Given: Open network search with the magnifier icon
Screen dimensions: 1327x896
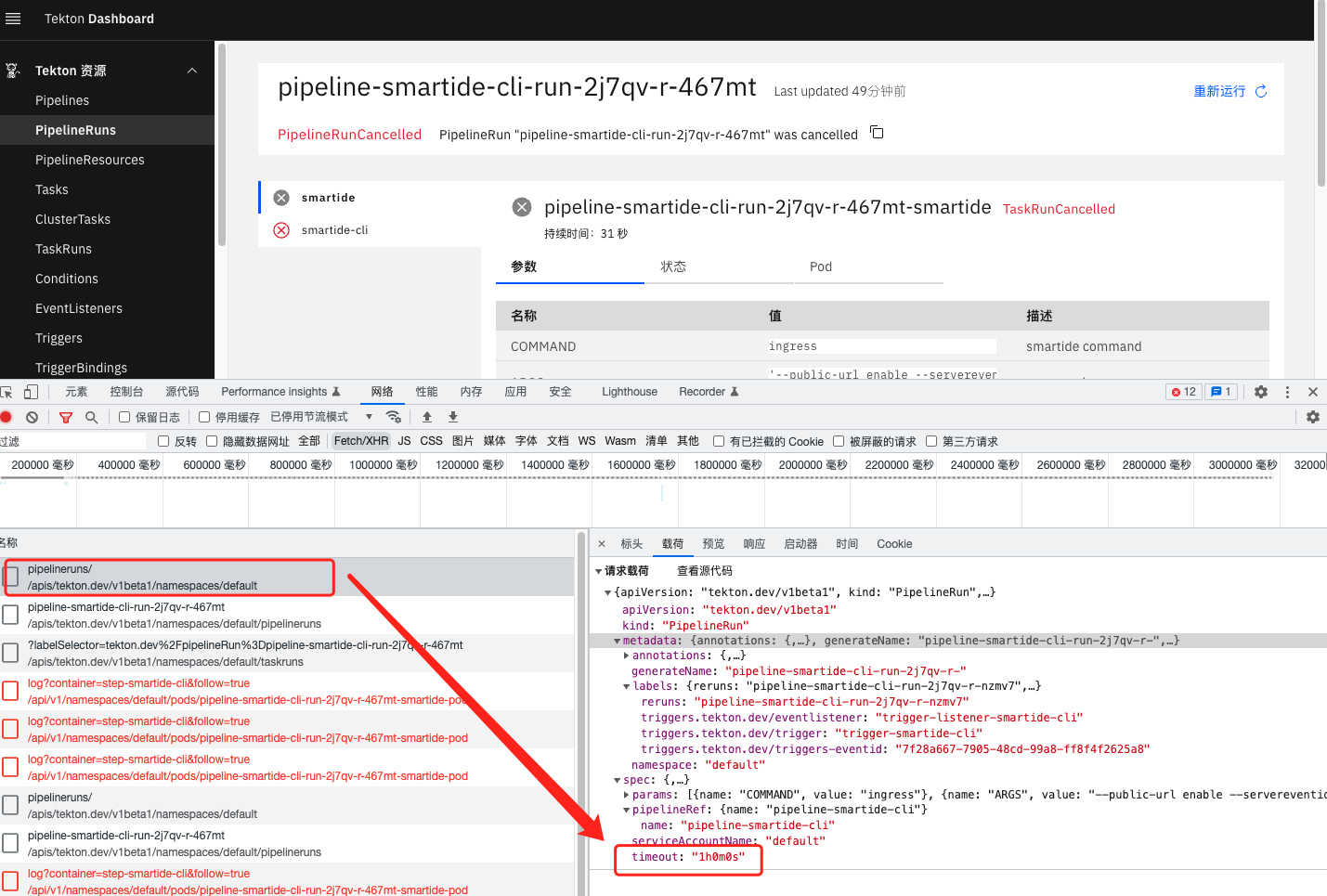Looking at the screenshot, I should 91,418.
